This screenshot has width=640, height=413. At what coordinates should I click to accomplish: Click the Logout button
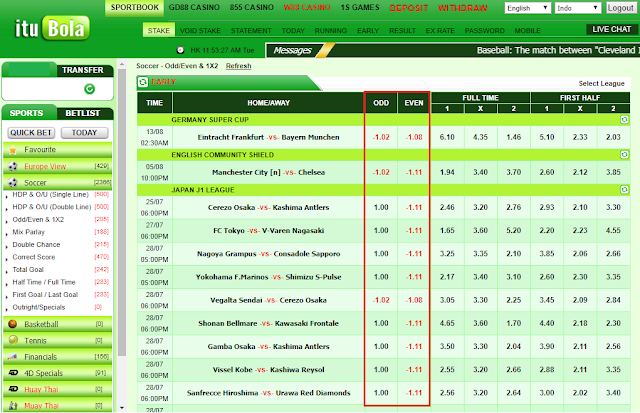tap(620, 8)
